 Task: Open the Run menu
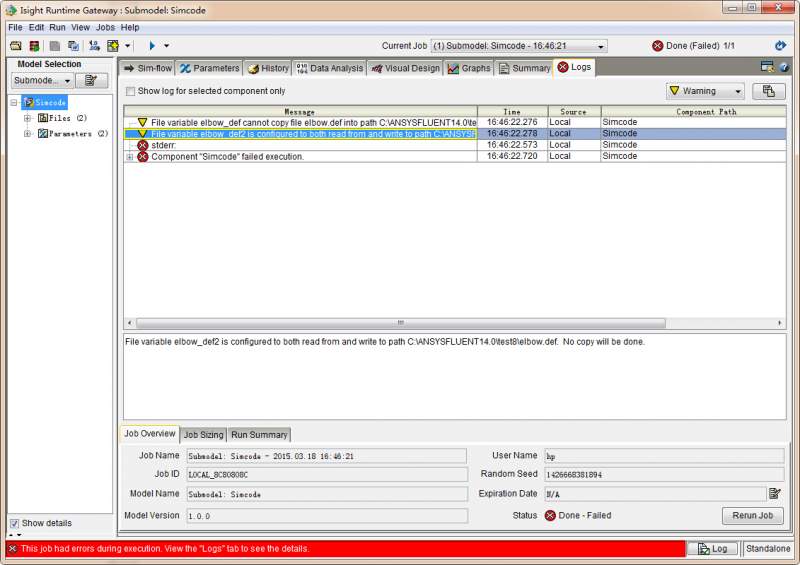(57, 28)
